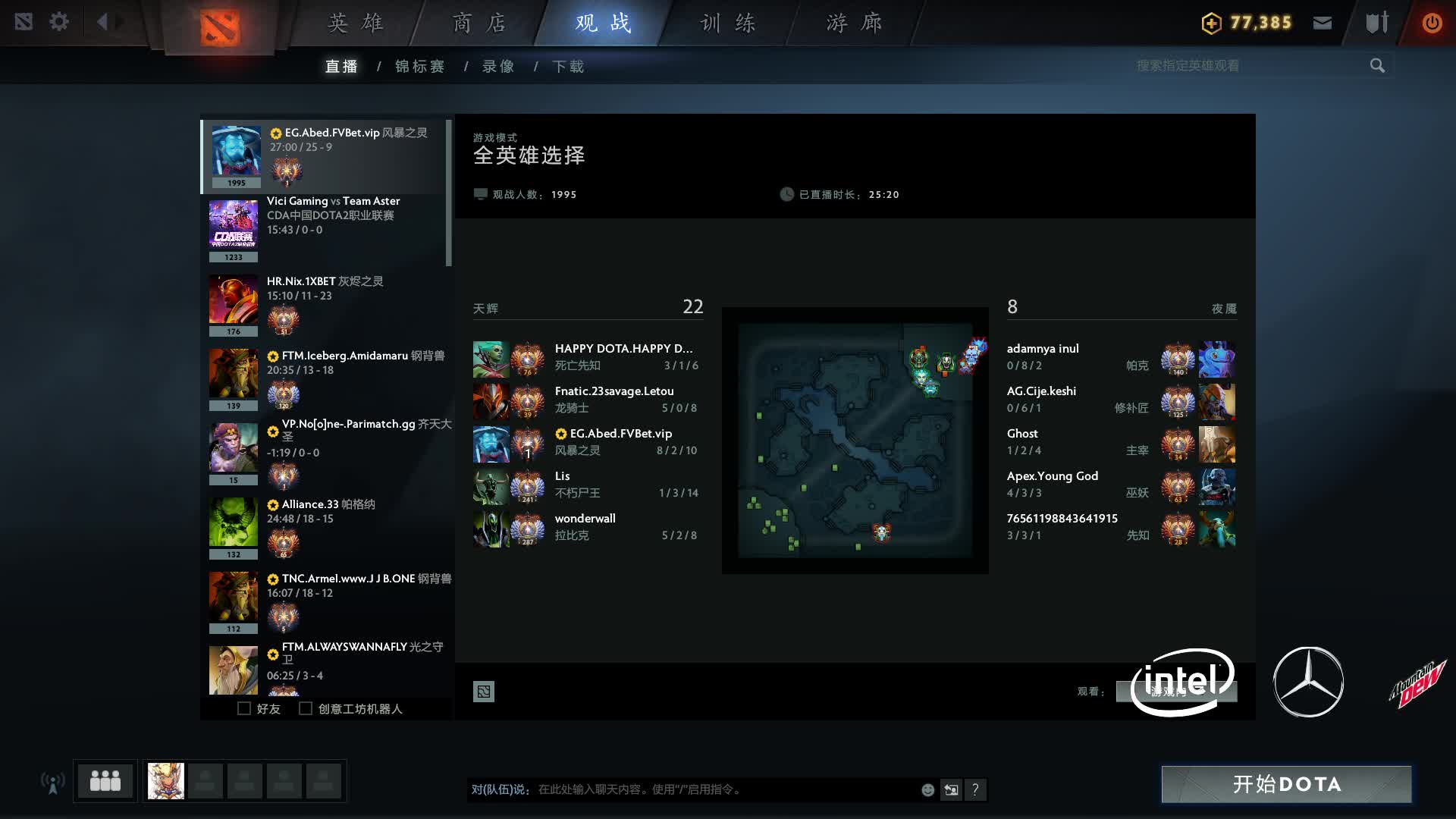This screenshot has height=819, width=1456.
Task: Click the live game minimap preview
Action: [x=855, y=441]
